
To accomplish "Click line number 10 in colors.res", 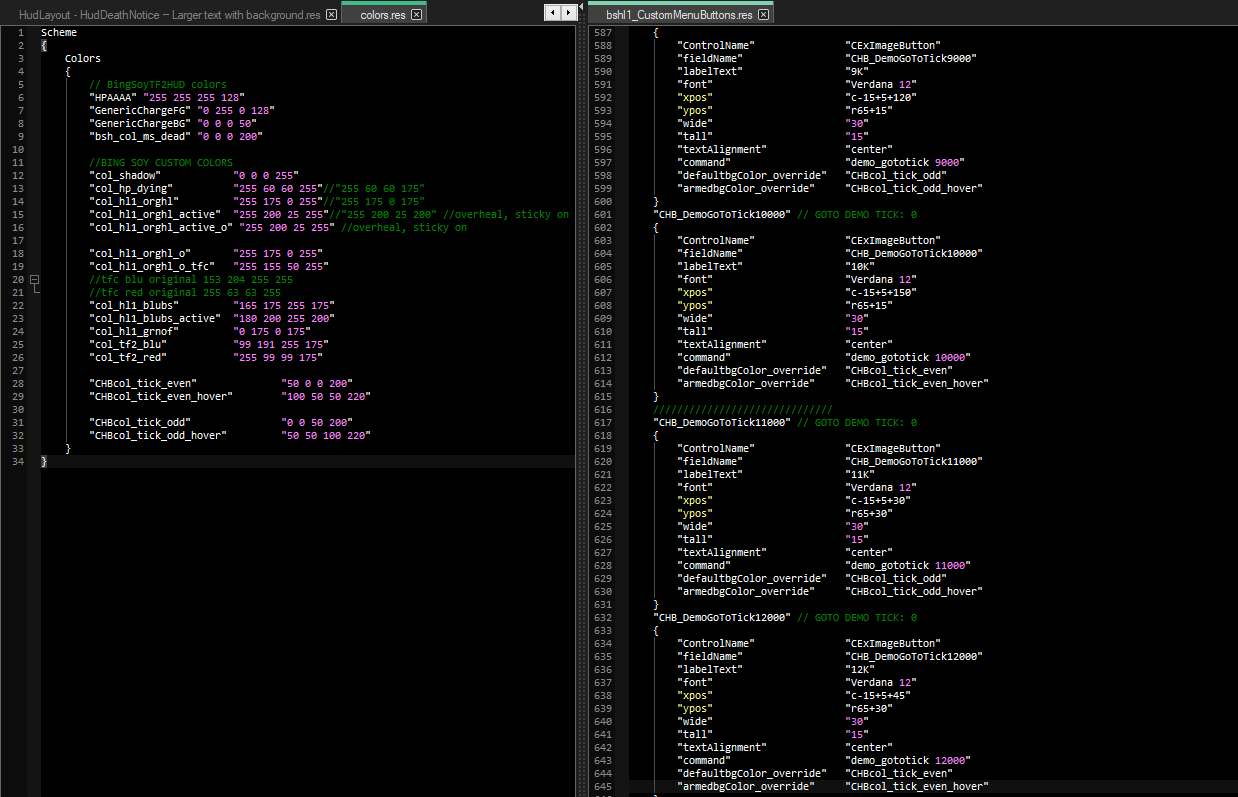I will click(x=17, y=150).
